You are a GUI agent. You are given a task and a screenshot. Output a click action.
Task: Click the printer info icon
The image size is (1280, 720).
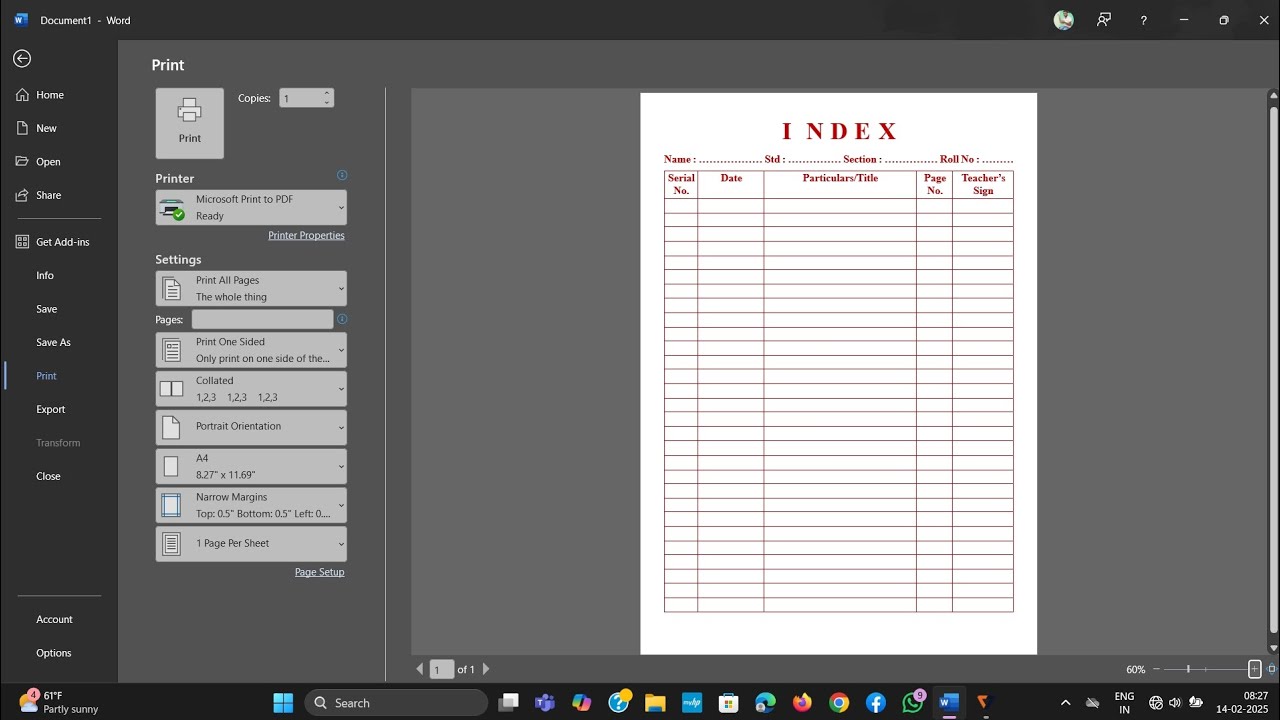coord(342,175)
